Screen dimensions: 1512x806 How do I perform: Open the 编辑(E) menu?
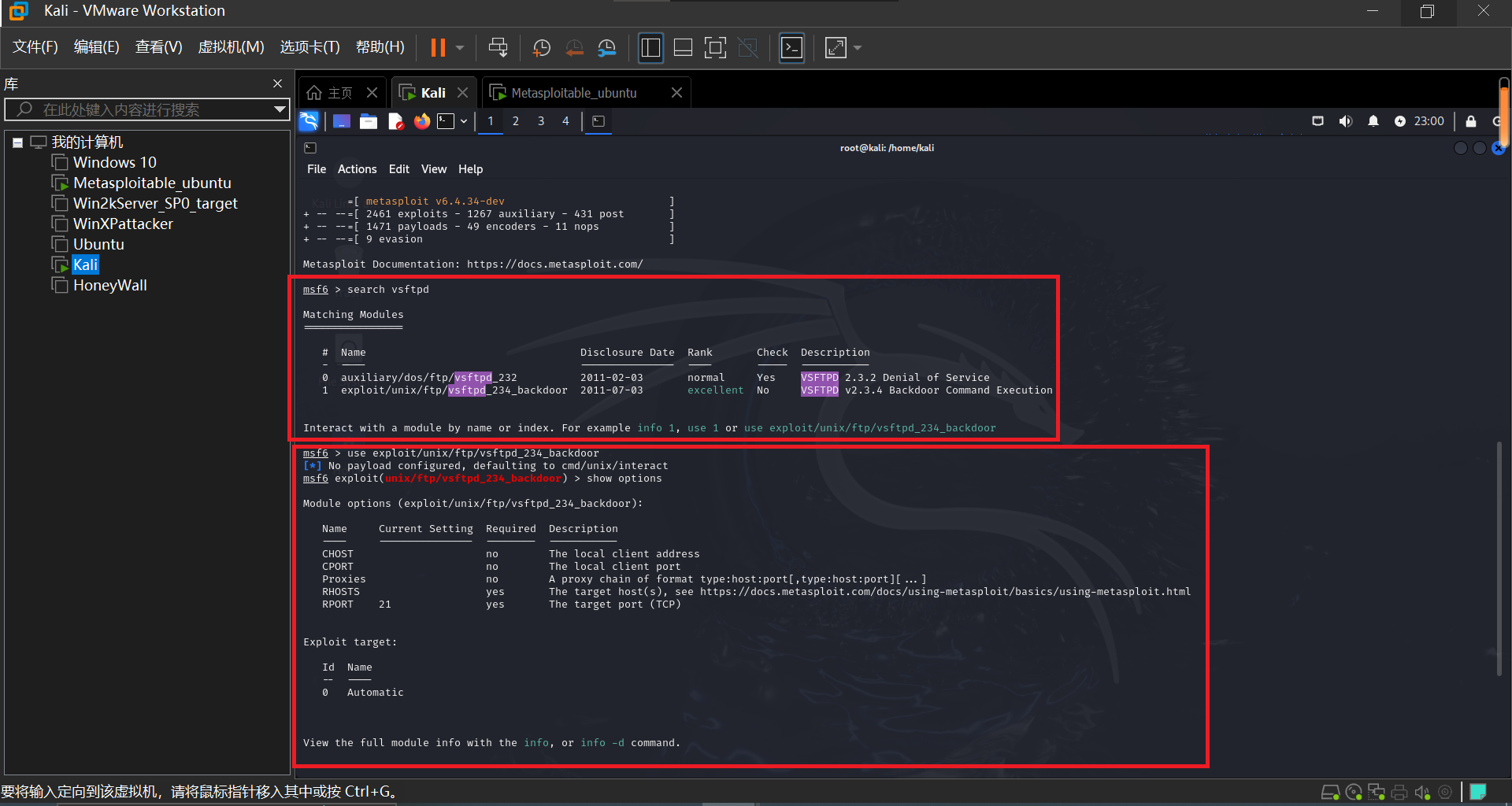(96, 47)
